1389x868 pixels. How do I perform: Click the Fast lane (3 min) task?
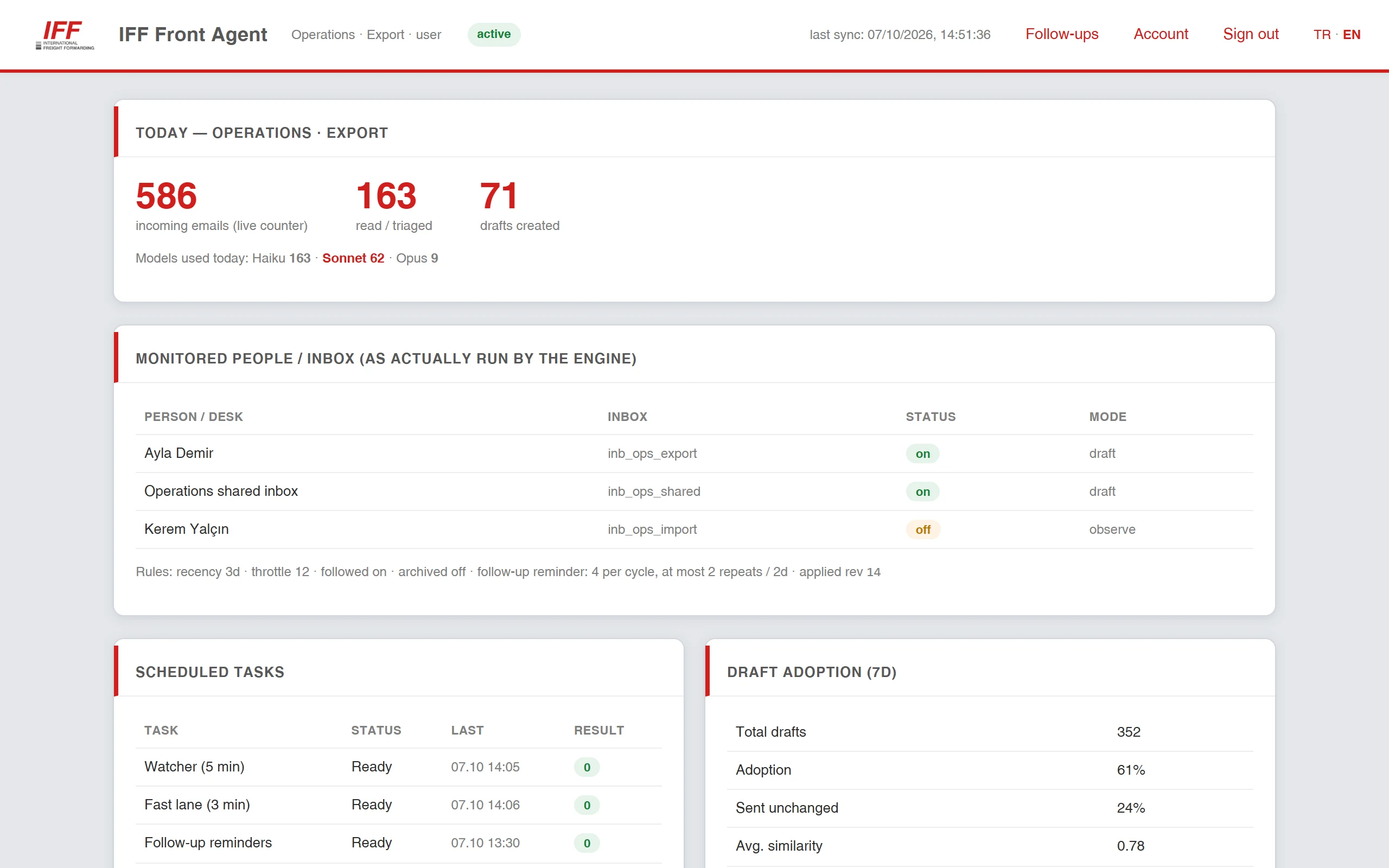point(197,805)
